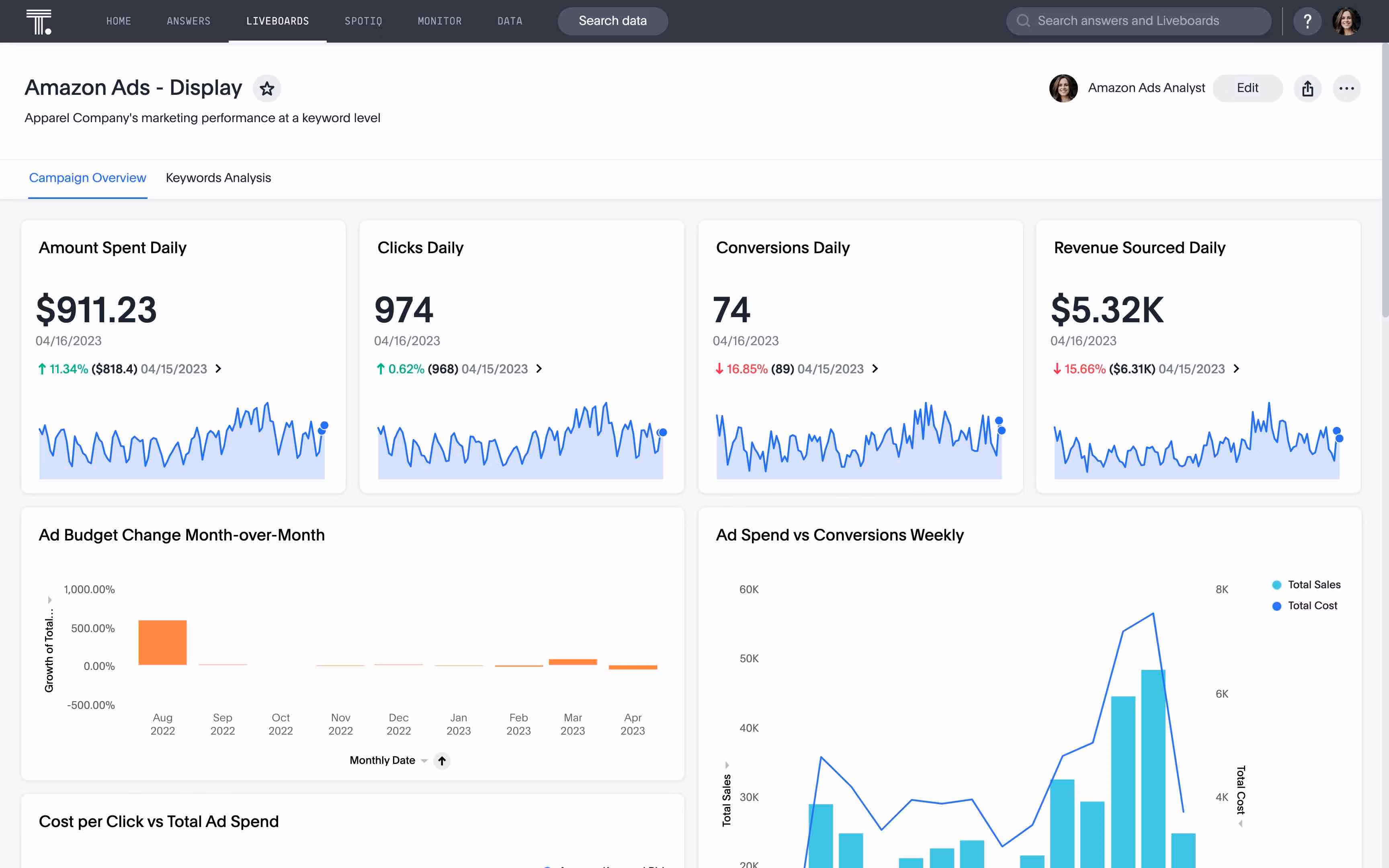Click the Growth of Total axis arrow

(49, 600)
